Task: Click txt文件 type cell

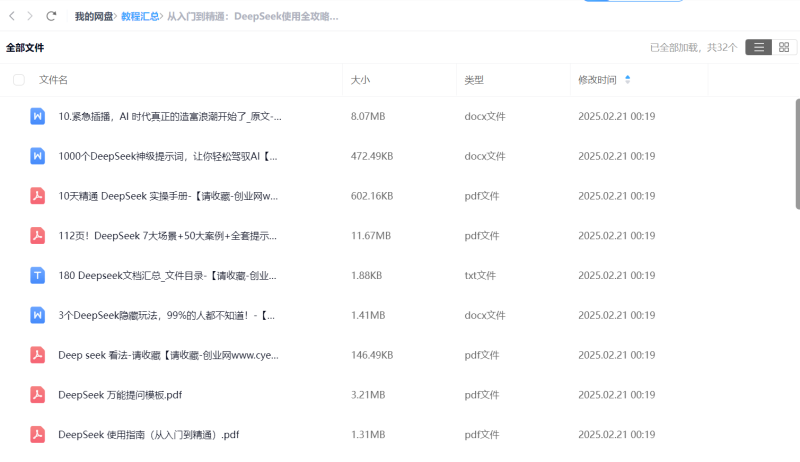Action: click(480, 275)
